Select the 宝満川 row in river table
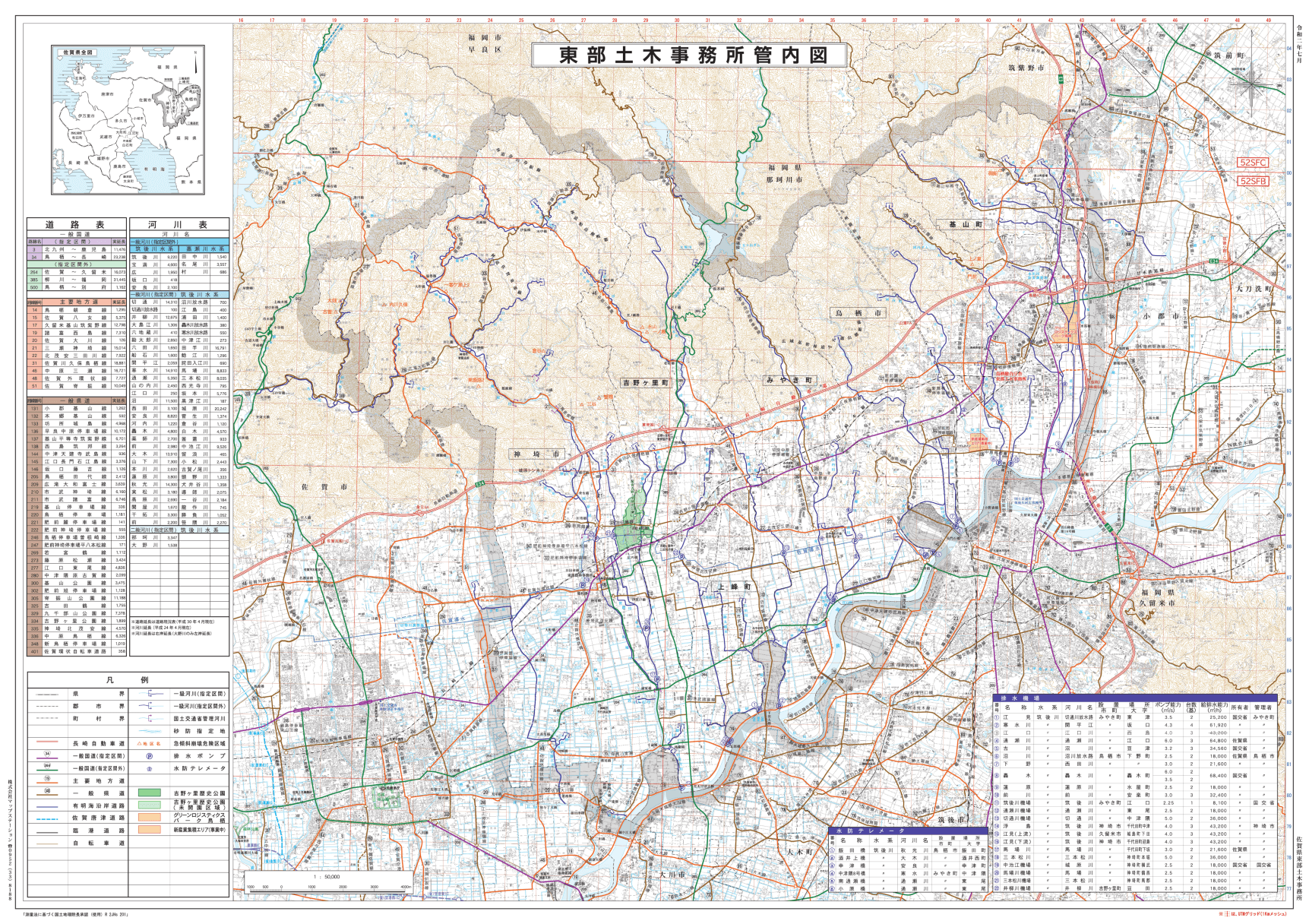The image size is (1309, 924). [155, 264]
